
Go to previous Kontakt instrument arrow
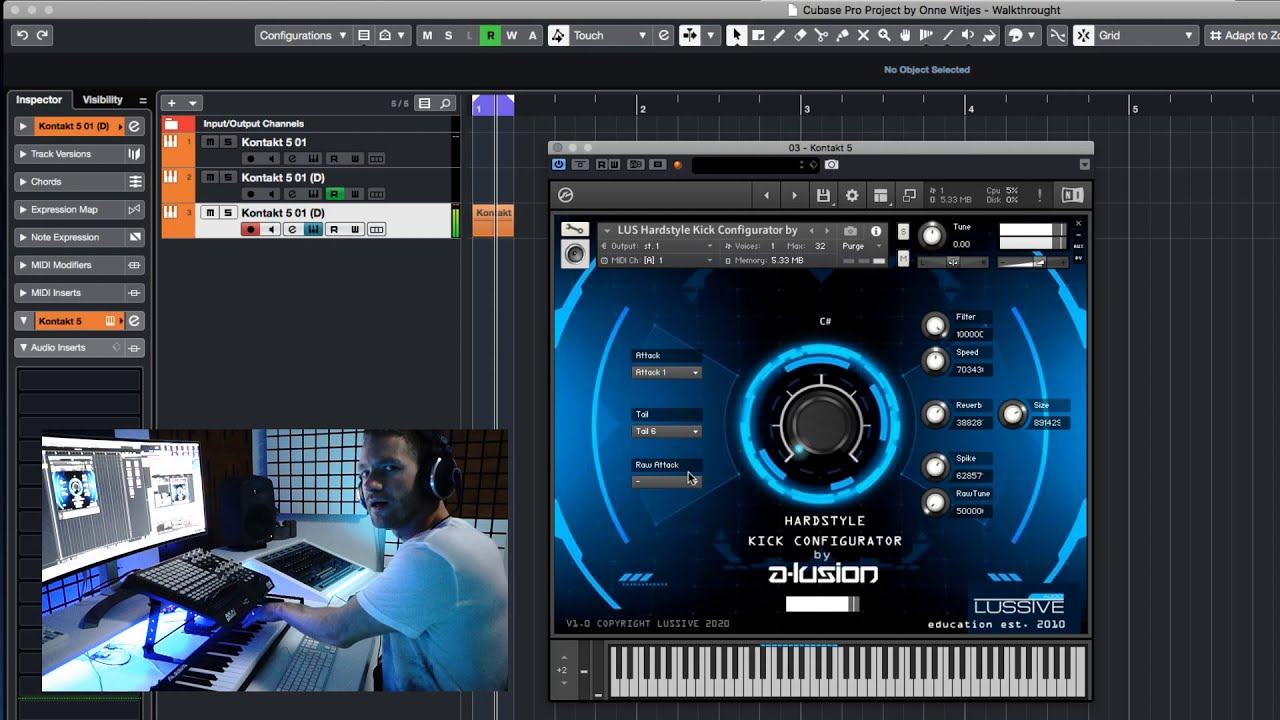(x=767, y=195)
